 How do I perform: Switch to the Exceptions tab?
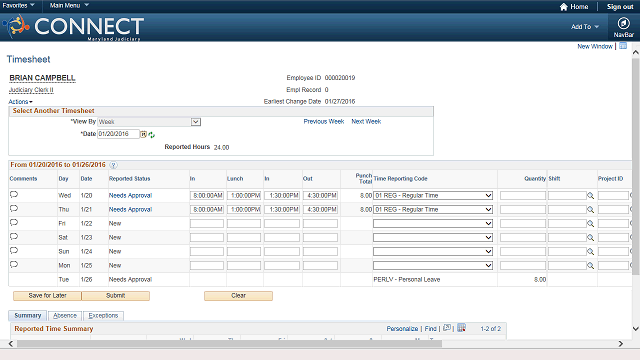[x=103, y=316]
